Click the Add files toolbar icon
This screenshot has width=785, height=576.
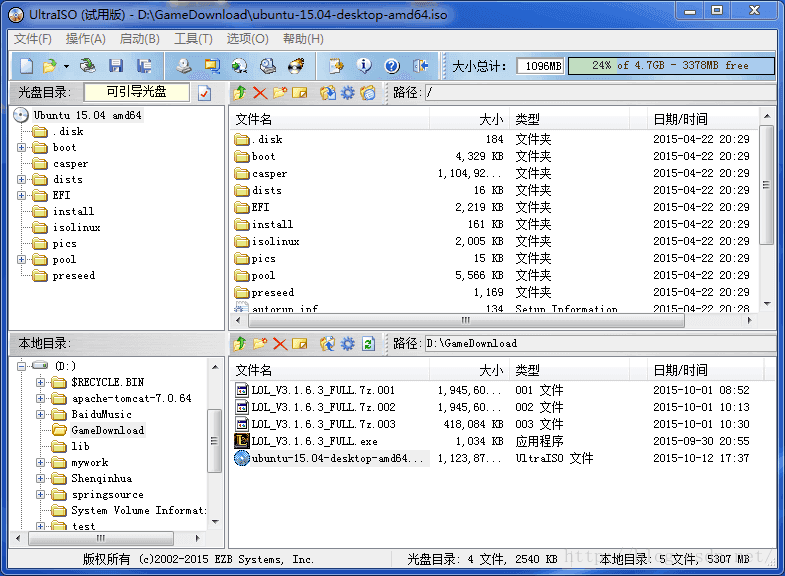(x=336, y=66)
